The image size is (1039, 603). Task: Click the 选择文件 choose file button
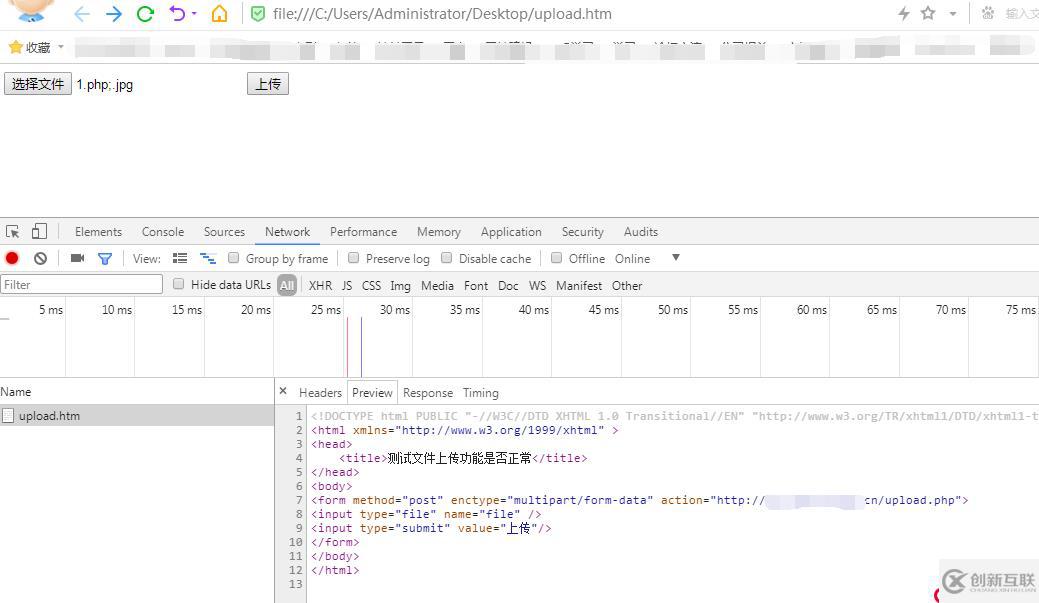click(x=38, y=84)
